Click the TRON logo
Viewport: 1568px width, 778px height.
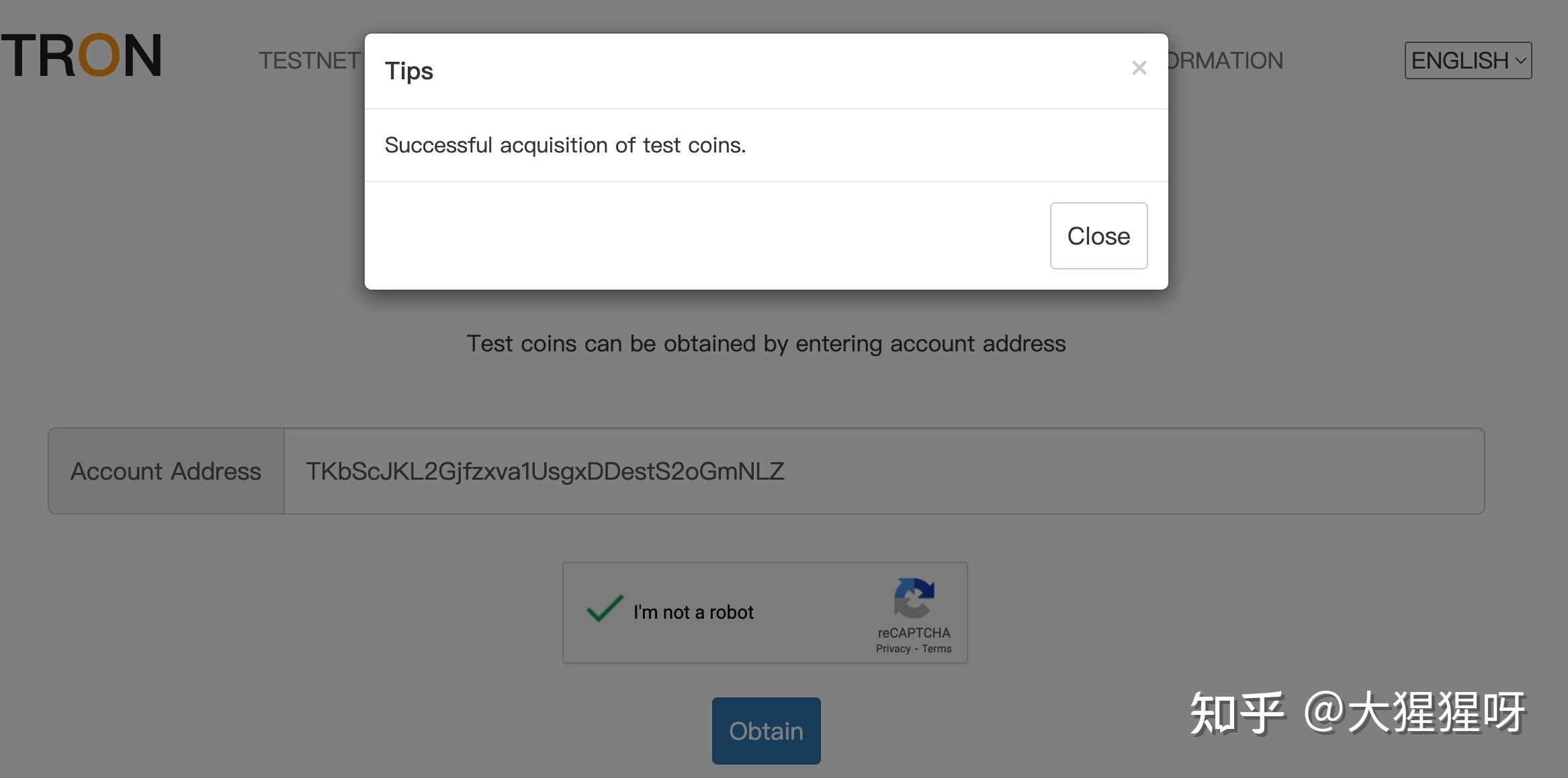click(x=81, y=55)
